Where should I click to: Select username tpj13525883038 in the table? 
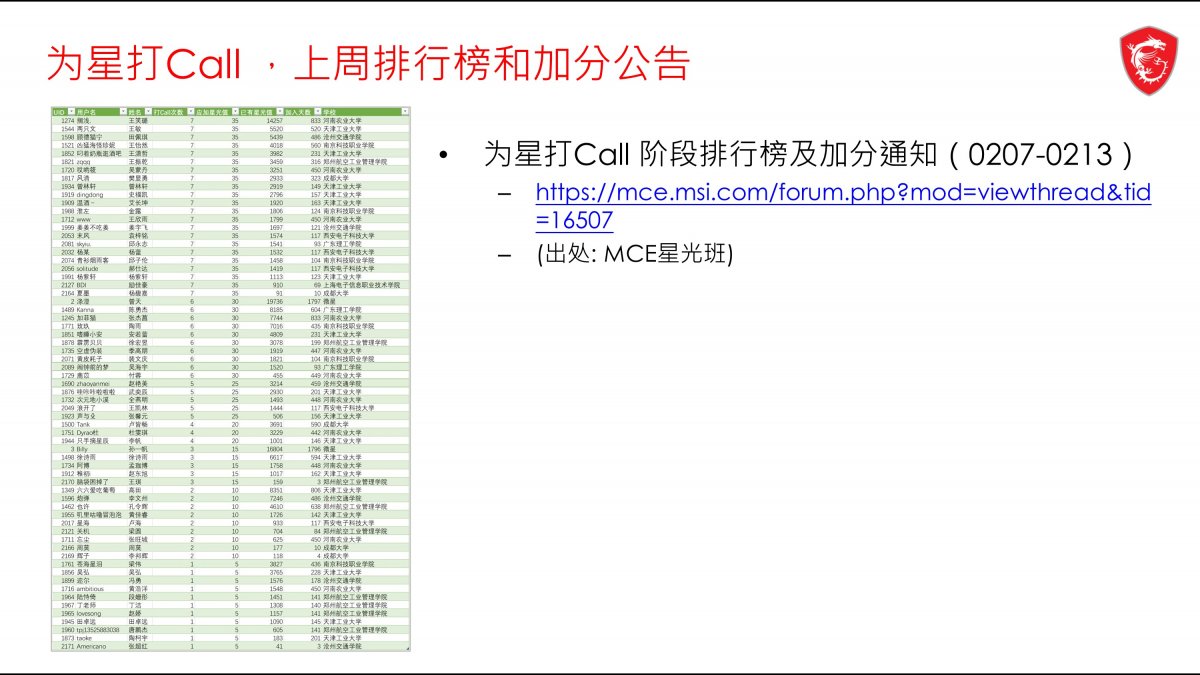click(100, 630)
